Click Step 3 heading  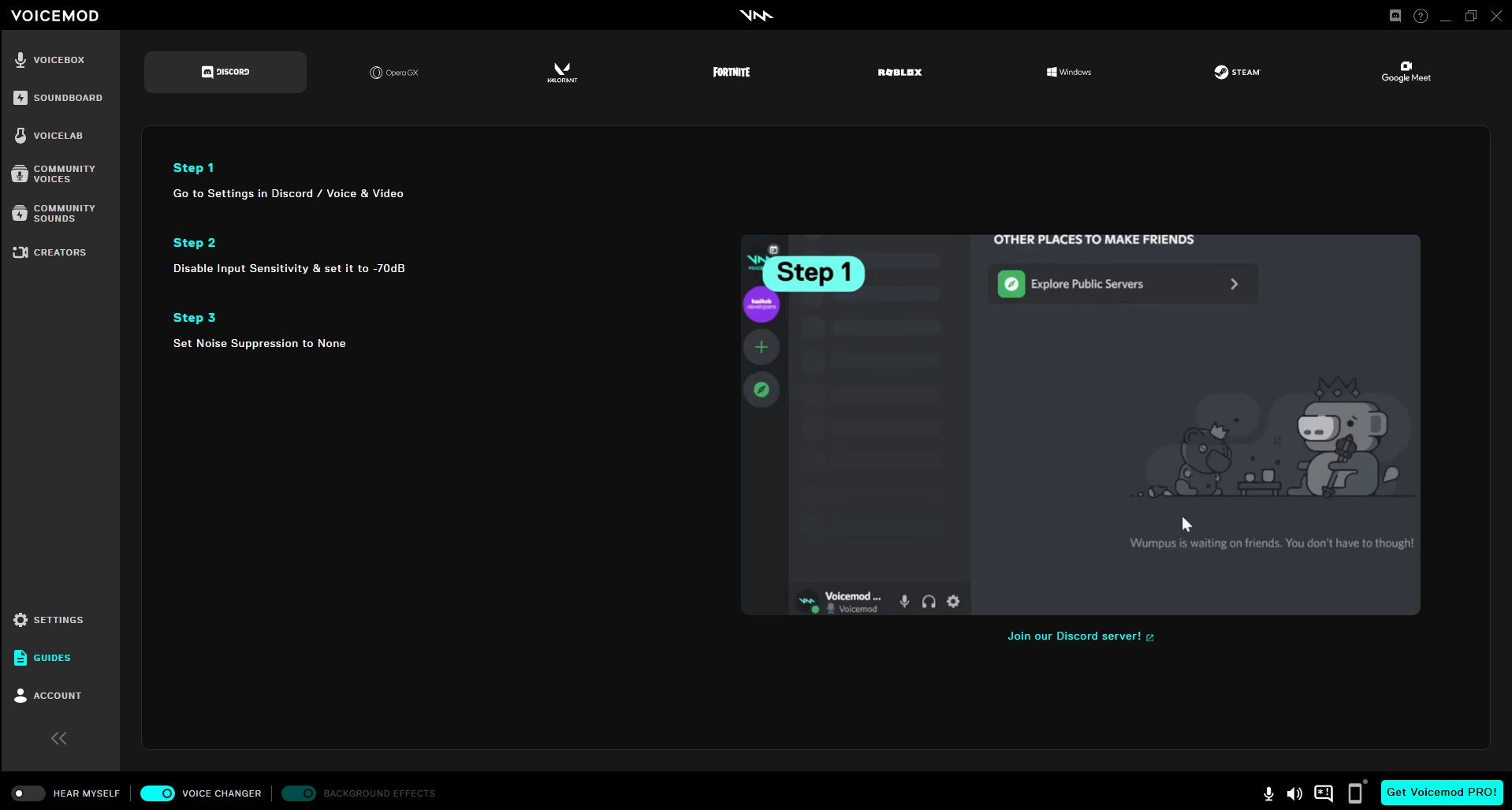pos(194,318)
